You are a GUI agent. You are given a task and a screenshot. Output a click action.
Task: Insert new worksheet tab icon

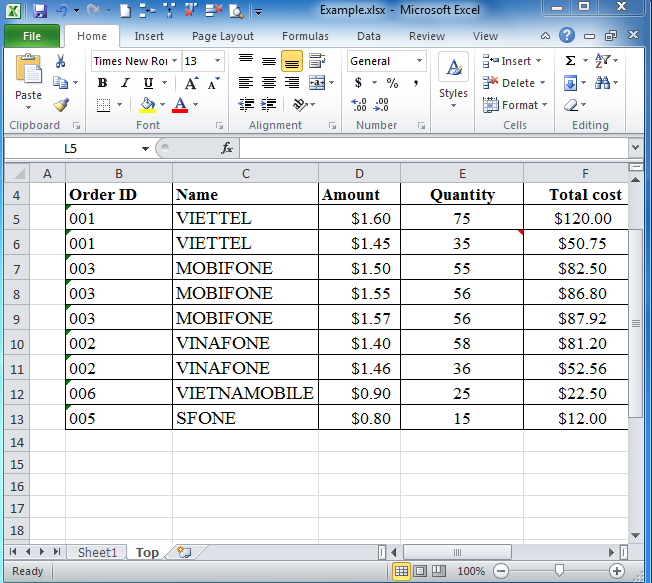(x=184, y=552)
